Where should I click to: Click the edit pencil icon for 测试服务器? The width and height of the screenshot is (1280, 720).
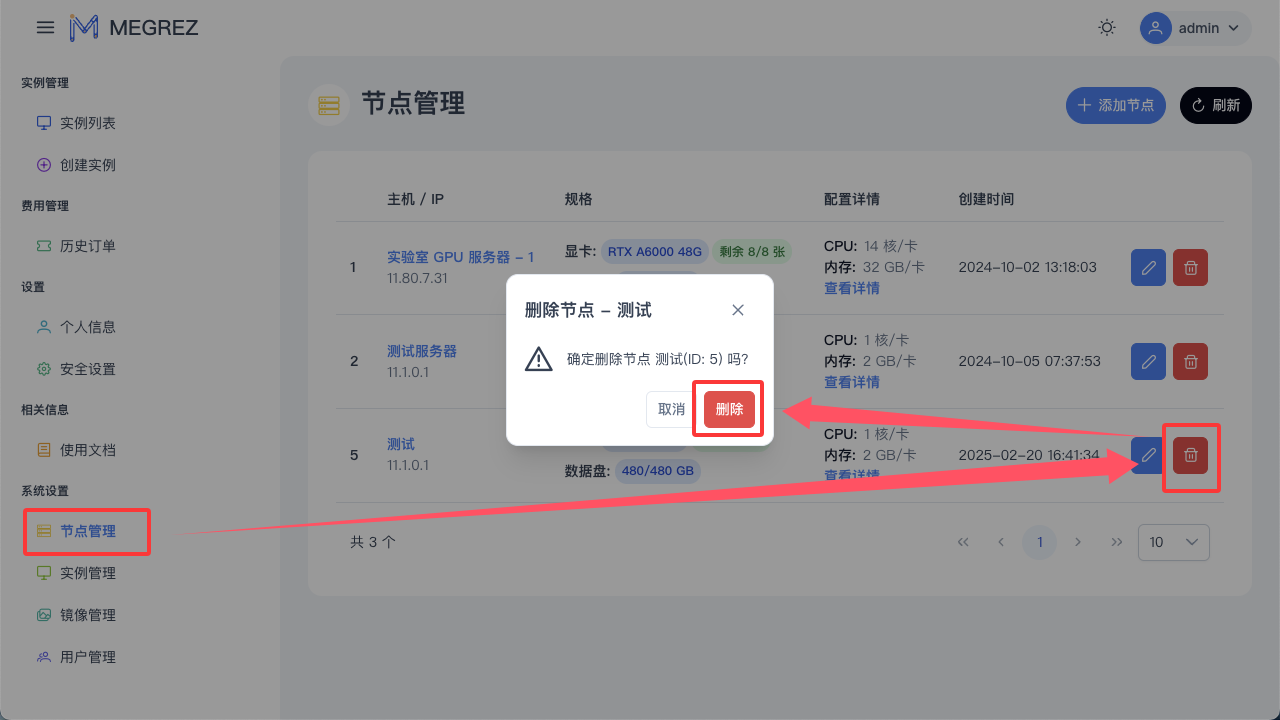[1148, 361]
